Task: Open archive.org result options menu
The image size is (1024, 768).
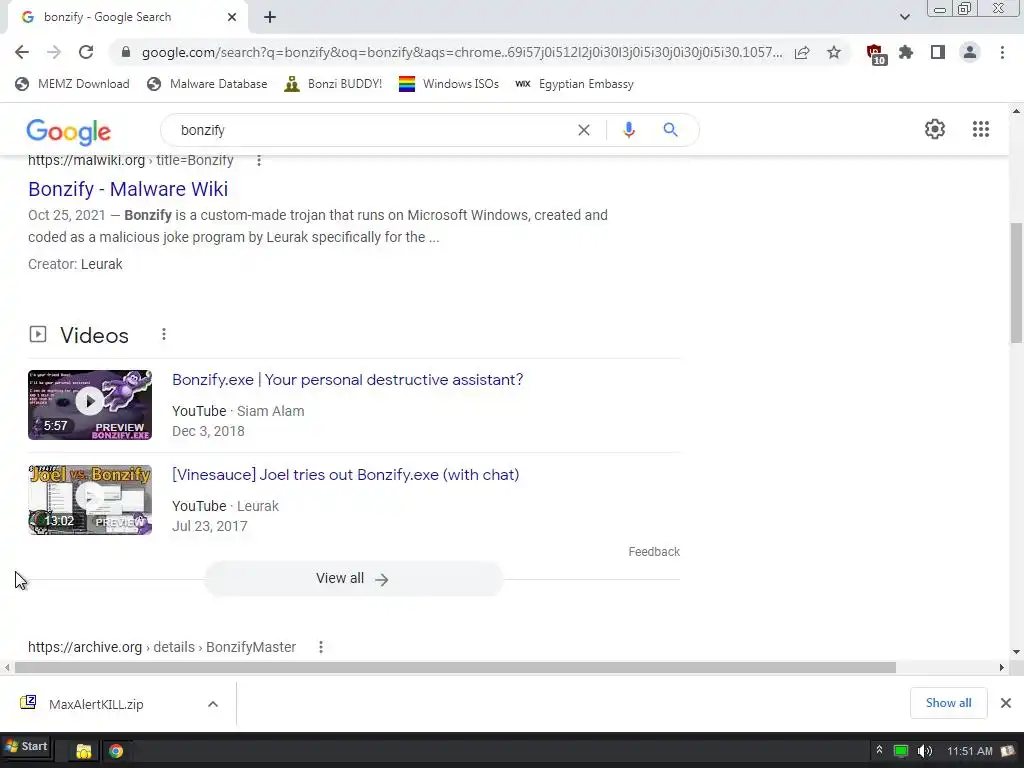Action: [x=321, y=647]
